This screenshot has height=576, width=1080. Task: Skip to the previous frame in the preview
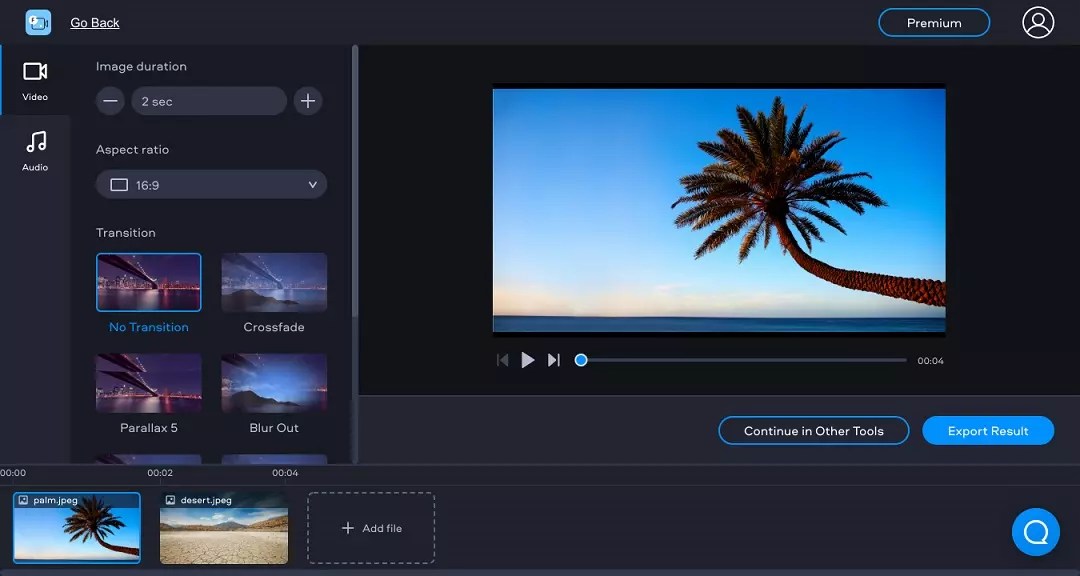pos(502,360)
